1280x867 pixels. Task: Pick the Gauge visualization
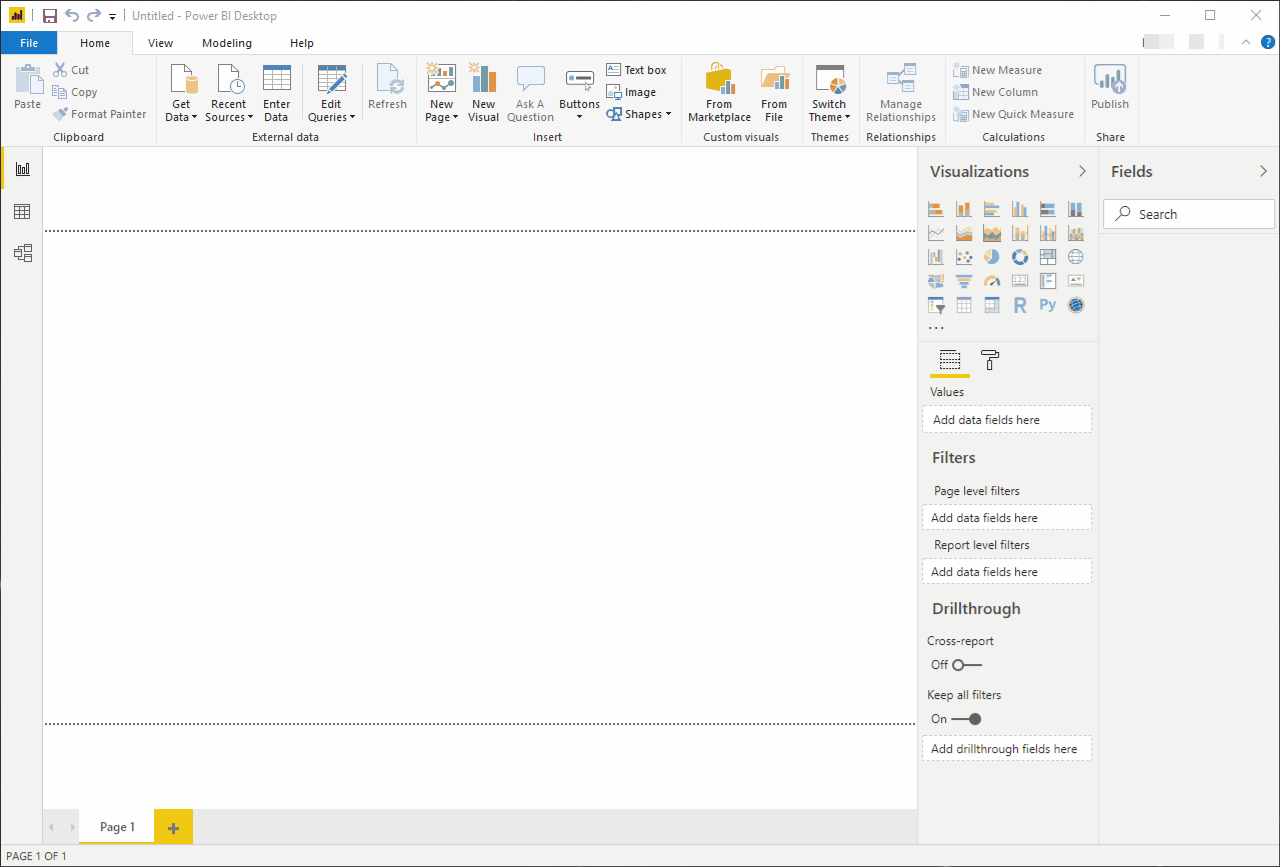point(992,281)
